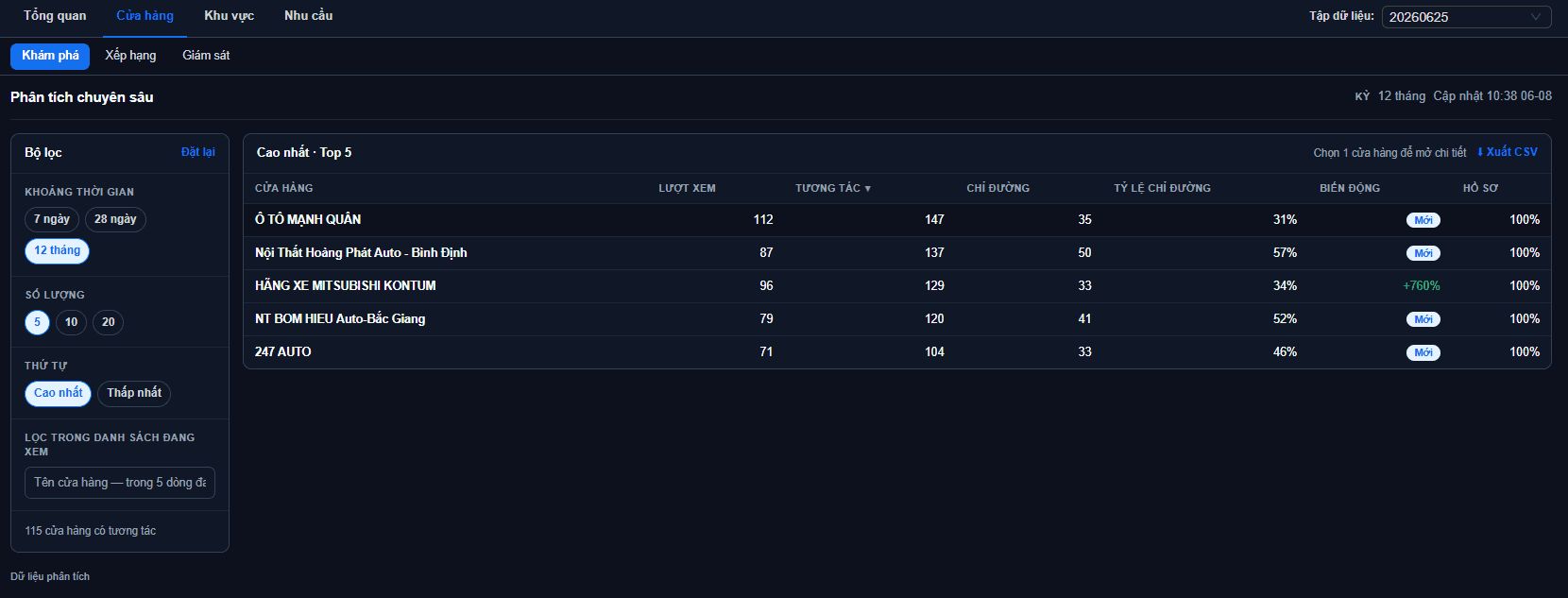Sort by the Biến động column header
Image resolution: width=1568 pixels, height=598 pixels.
point(1350,188)
